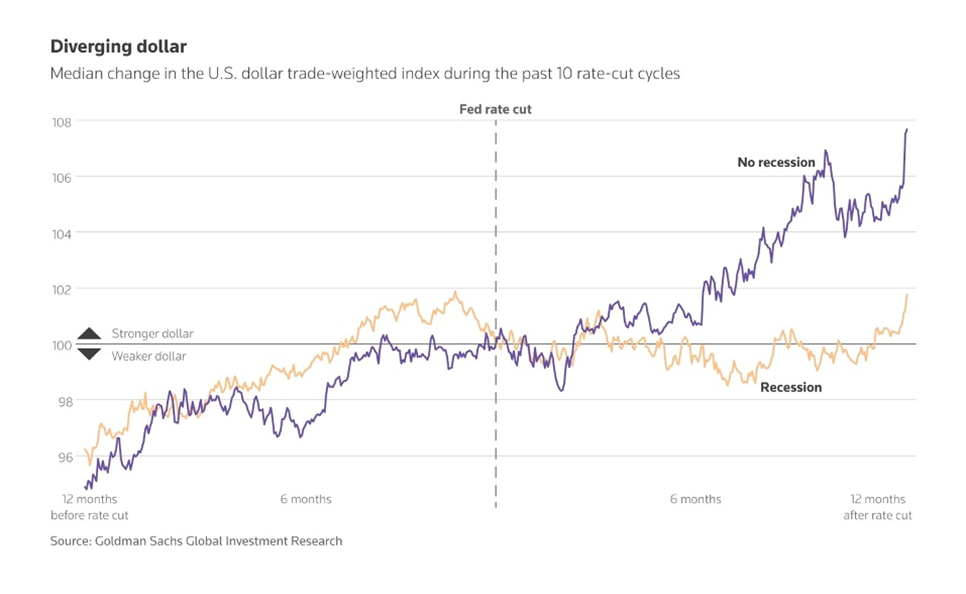Click the "Weaker dollar" text
This screenshot has height=594, width=966.
click(148, 356)
